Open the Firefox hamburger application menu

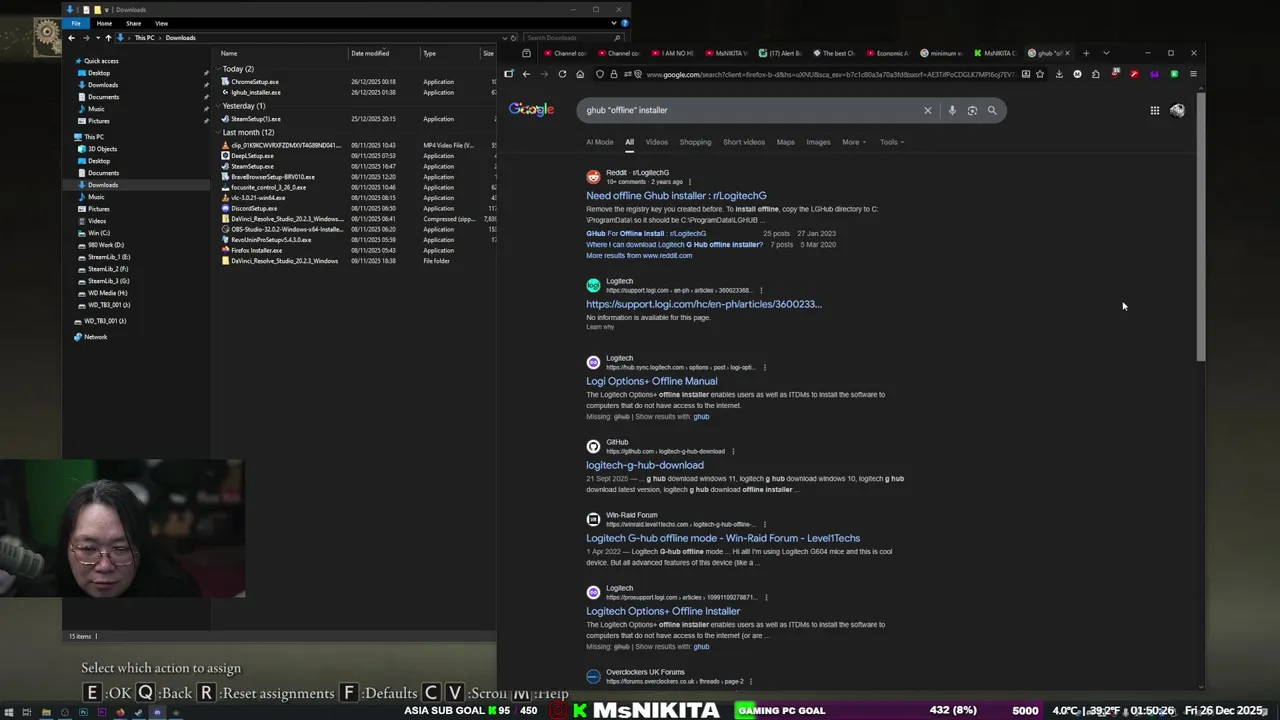[x=1193, y=74]
